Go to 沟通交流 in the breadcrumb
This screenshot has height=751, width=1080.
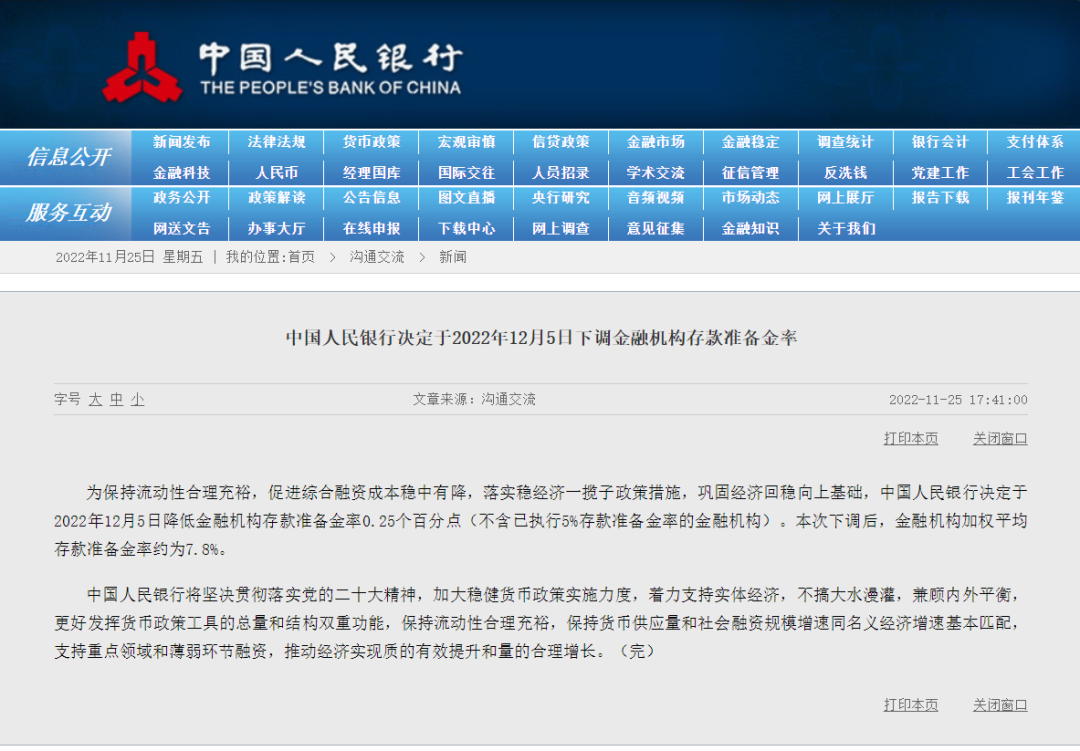pos(377,257)
